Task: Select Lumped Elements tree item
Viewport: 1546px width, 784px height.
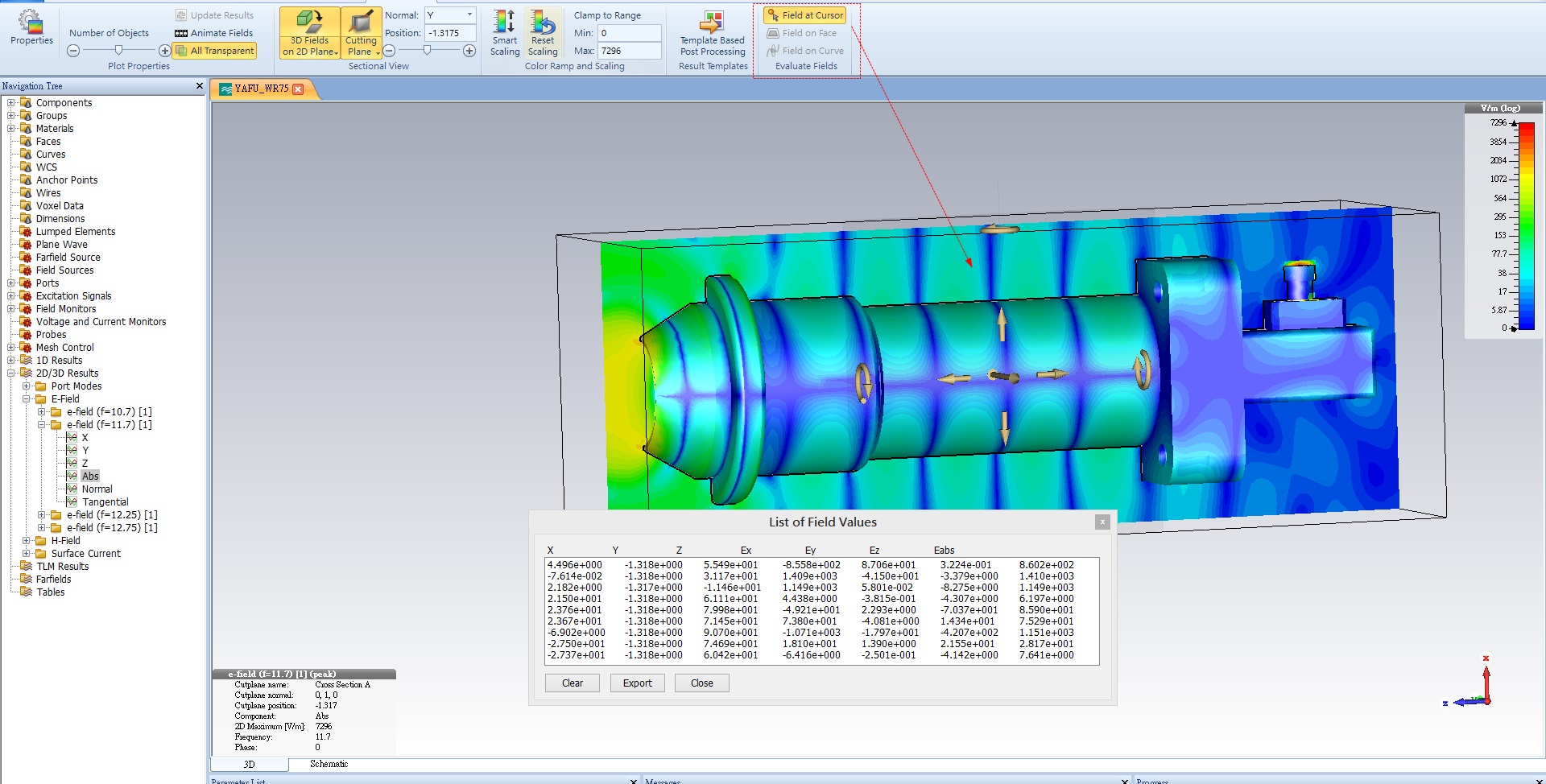Action: [76, 232]
